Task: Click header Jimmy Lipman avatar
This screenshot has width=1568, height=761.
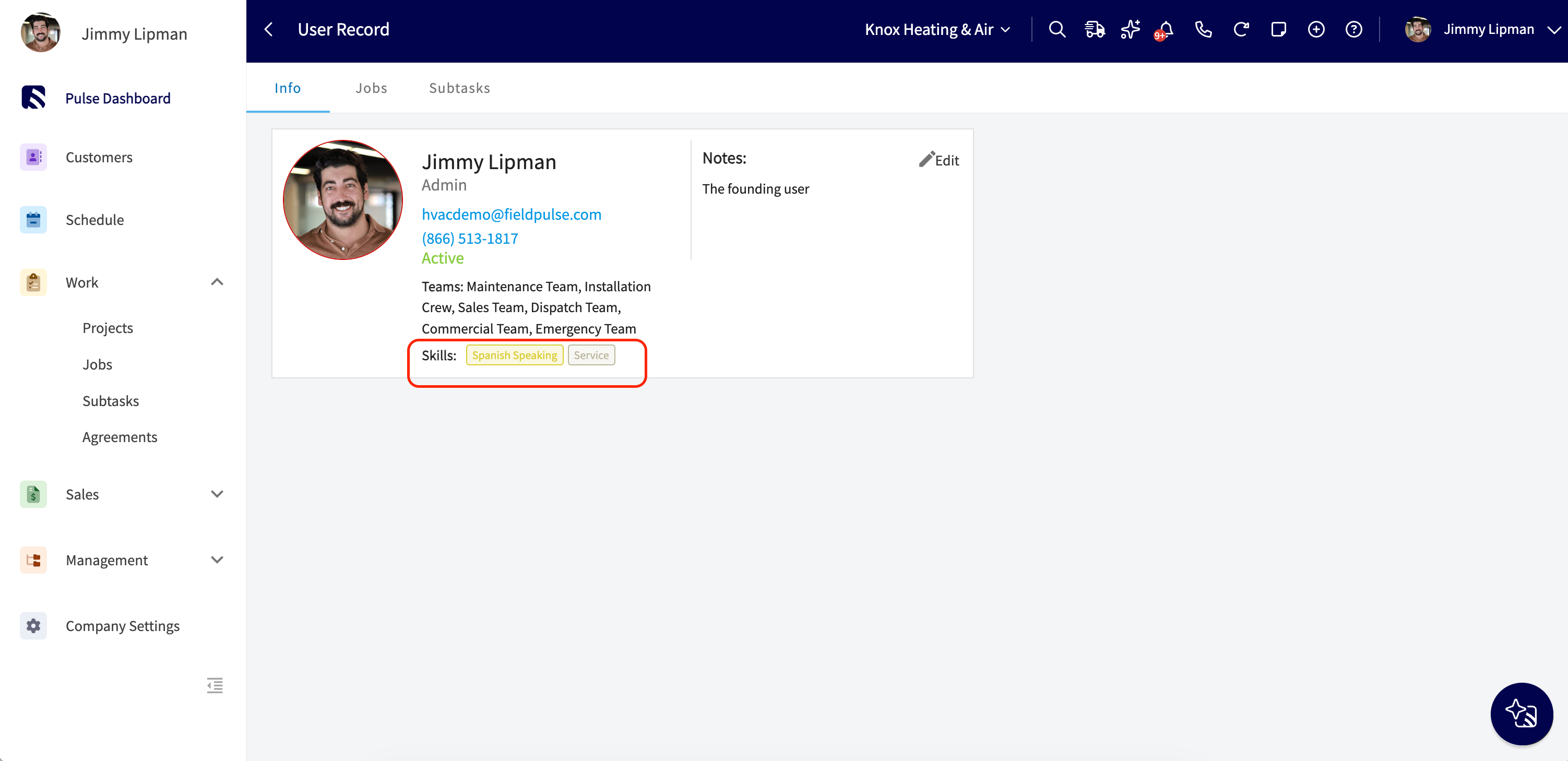Action: point(1418,29)
